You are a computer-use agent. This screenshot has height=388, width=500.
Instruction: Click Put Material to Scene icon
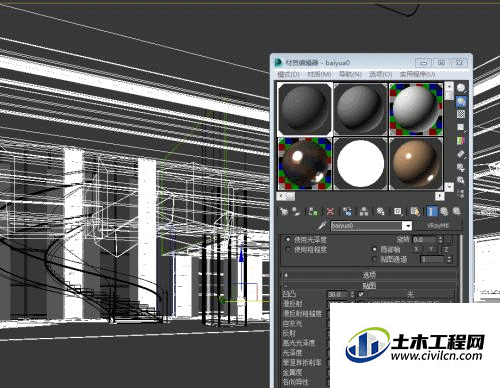[296, 211]
